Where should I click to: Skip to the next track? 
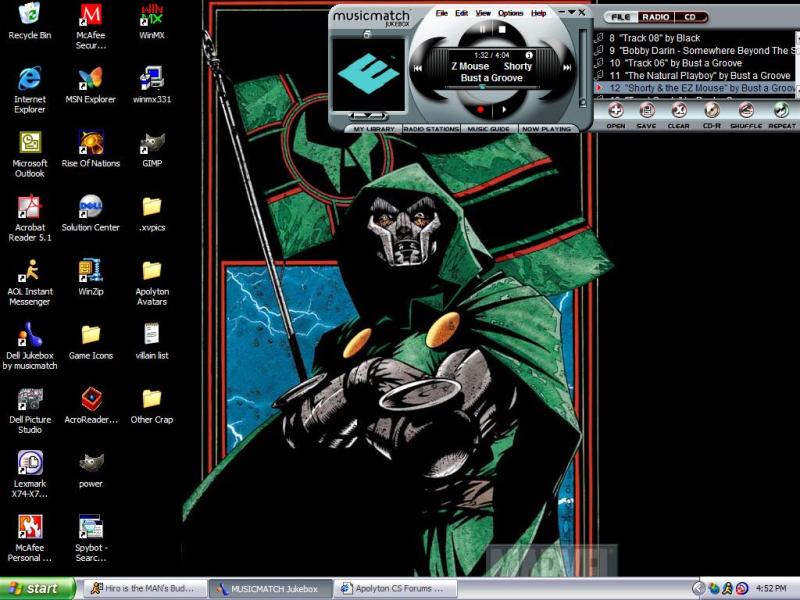pyautogui.click(x=567, y=68)
